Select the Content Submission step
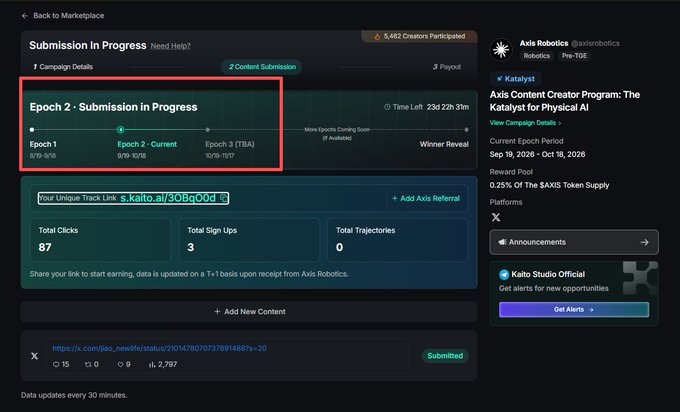The height and width of the screenshot is (412, 680). pyautogui.click(x=262, y=67)
